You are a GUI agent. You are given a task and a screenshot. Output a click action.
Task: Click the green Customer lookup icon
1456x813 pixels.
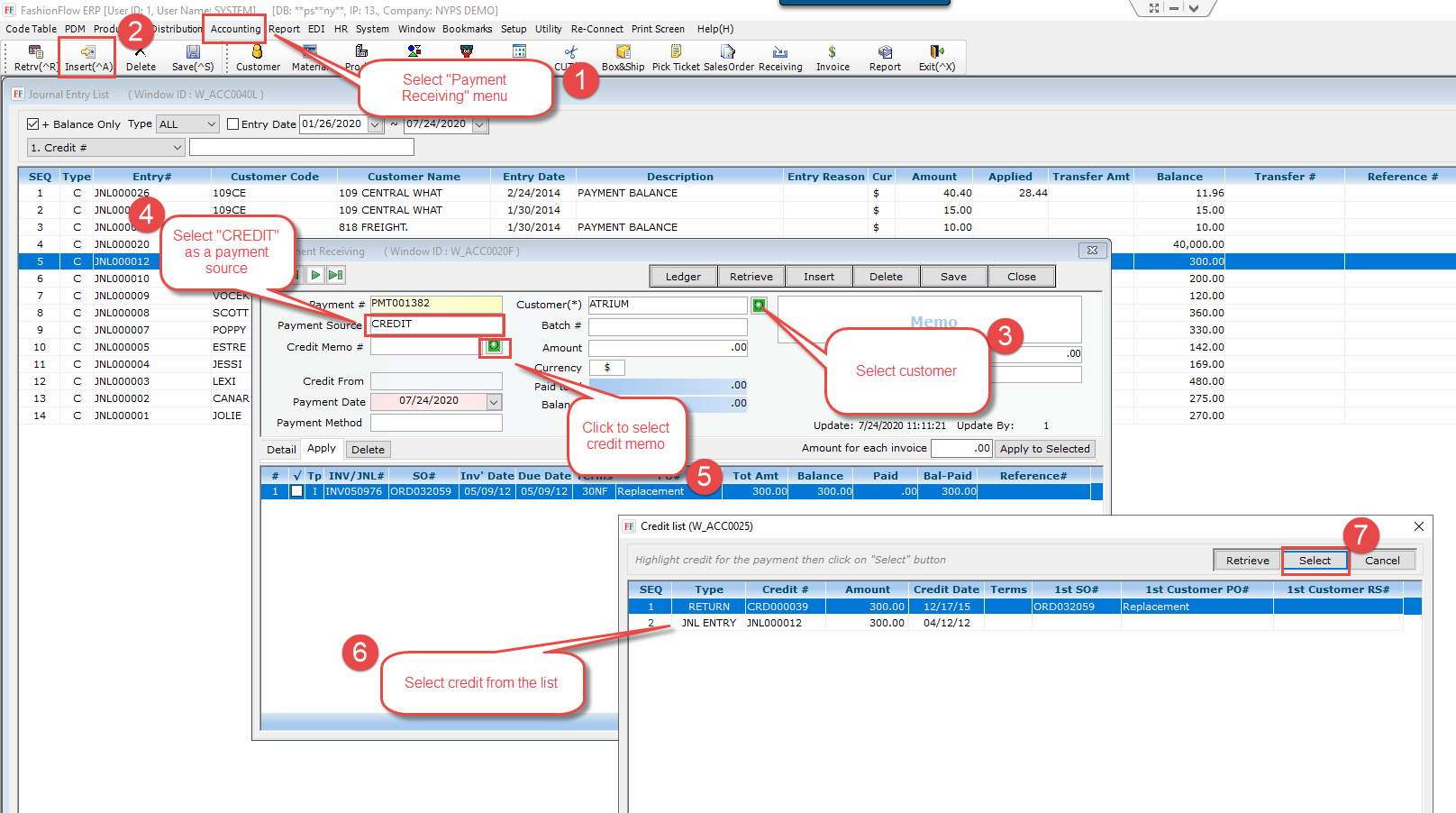tap(760, 306)
